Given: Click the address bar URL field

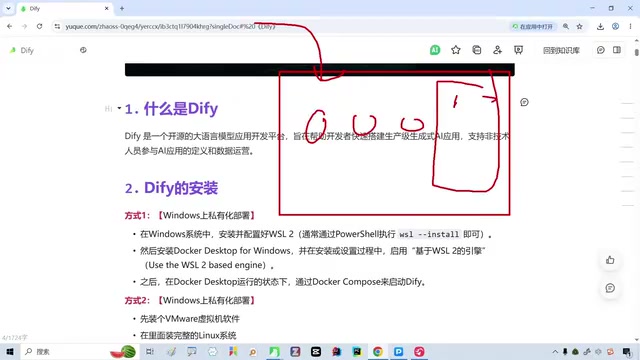Looking at the screenshot, I should 282,27.
